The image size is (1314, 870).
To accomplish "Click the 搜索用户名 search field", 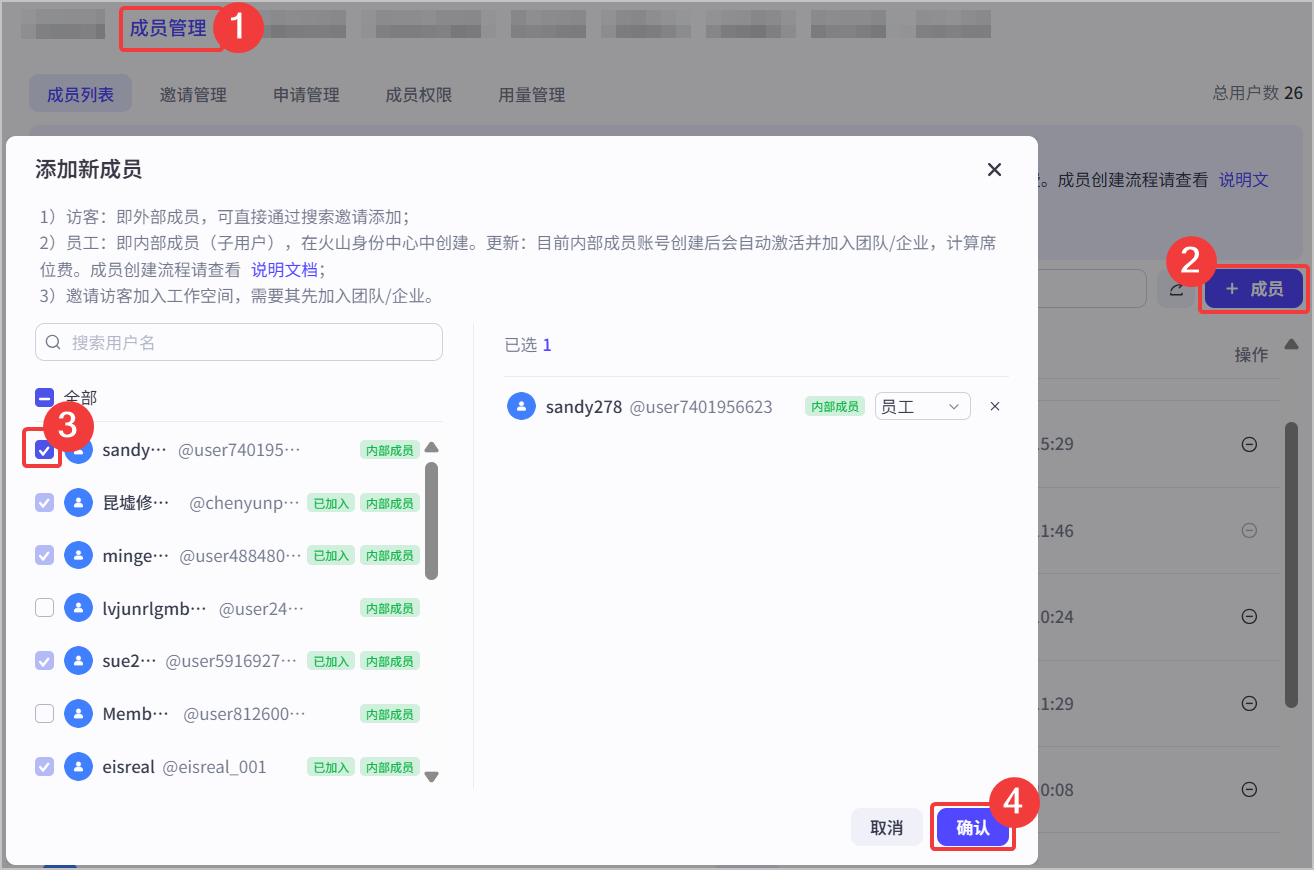I will pyautogui.click(x=239, y=342).
